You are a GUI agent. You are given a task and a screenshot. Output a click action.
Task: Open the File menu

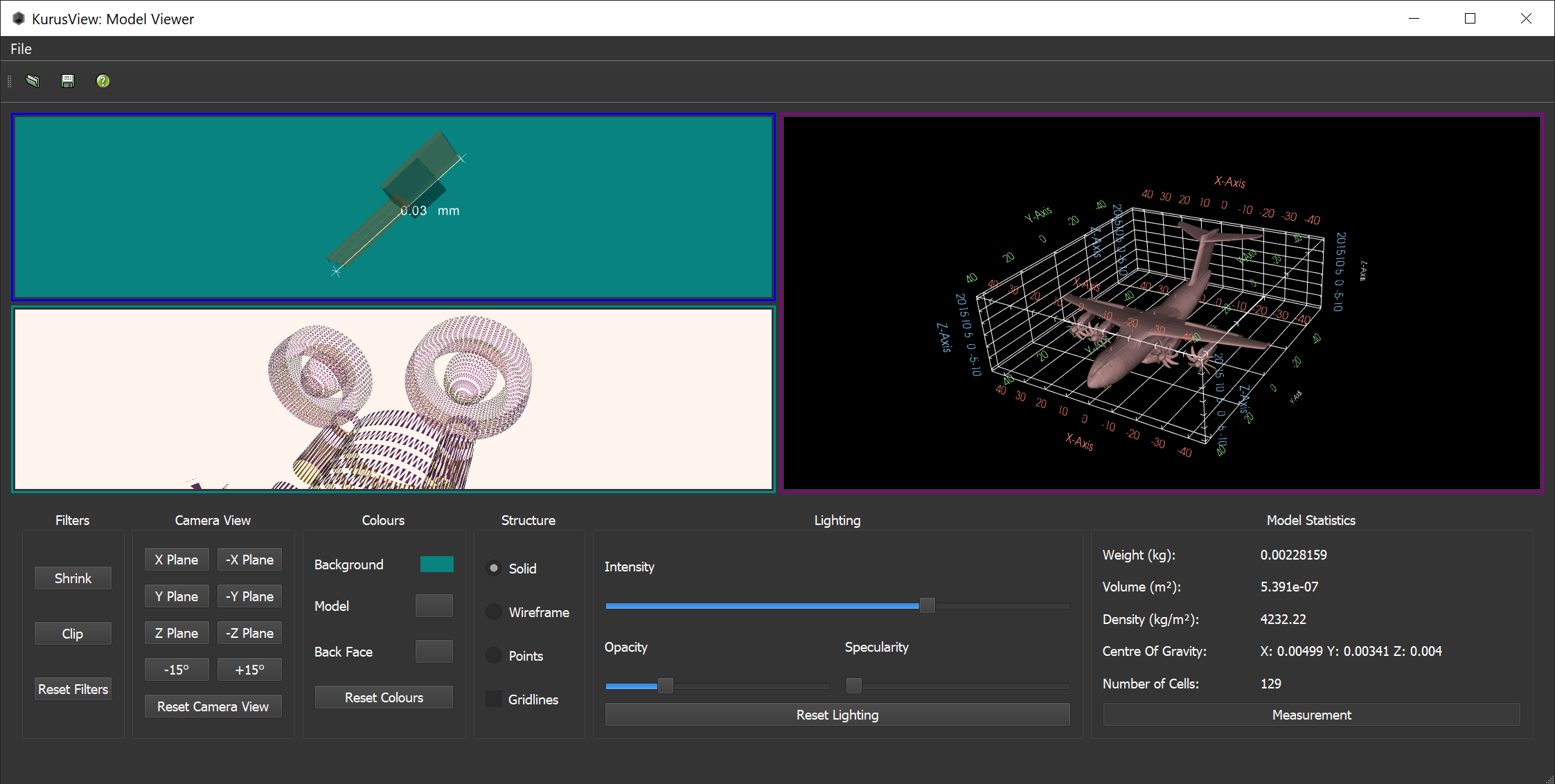20,48
